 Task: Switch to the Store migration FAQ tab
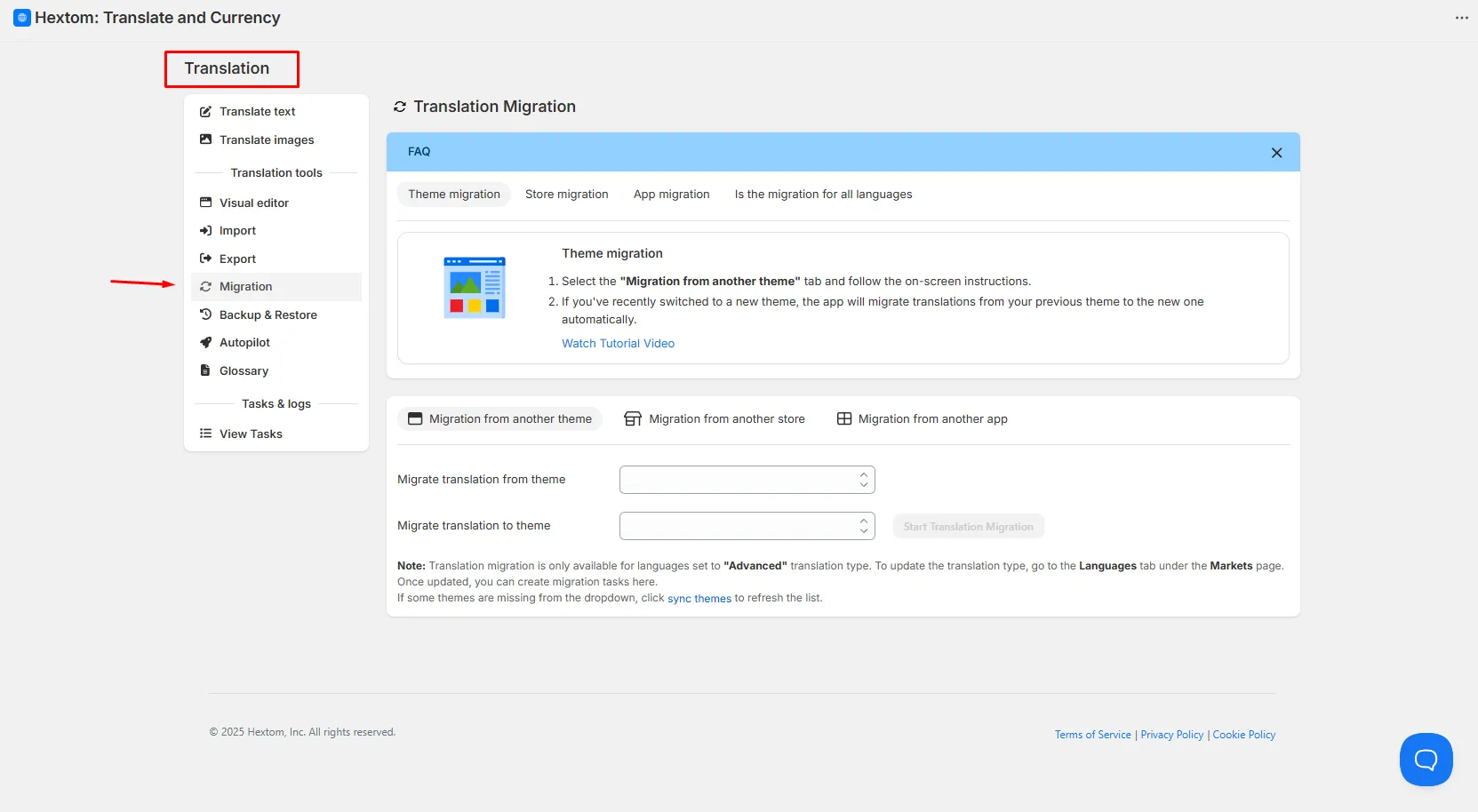(x=567, y=195)
